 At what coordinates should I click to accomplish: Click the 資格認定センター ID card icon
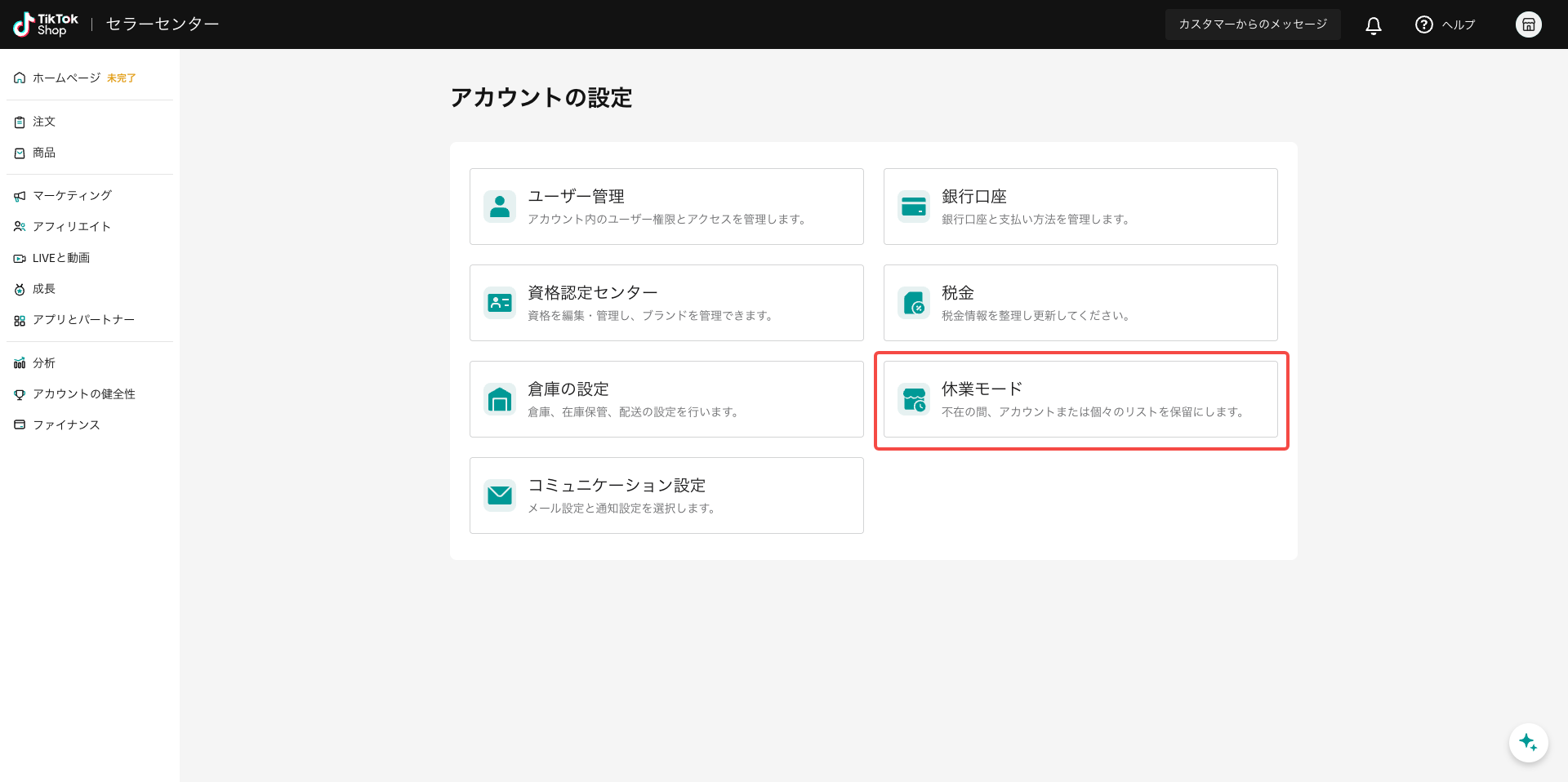(500, 303)
